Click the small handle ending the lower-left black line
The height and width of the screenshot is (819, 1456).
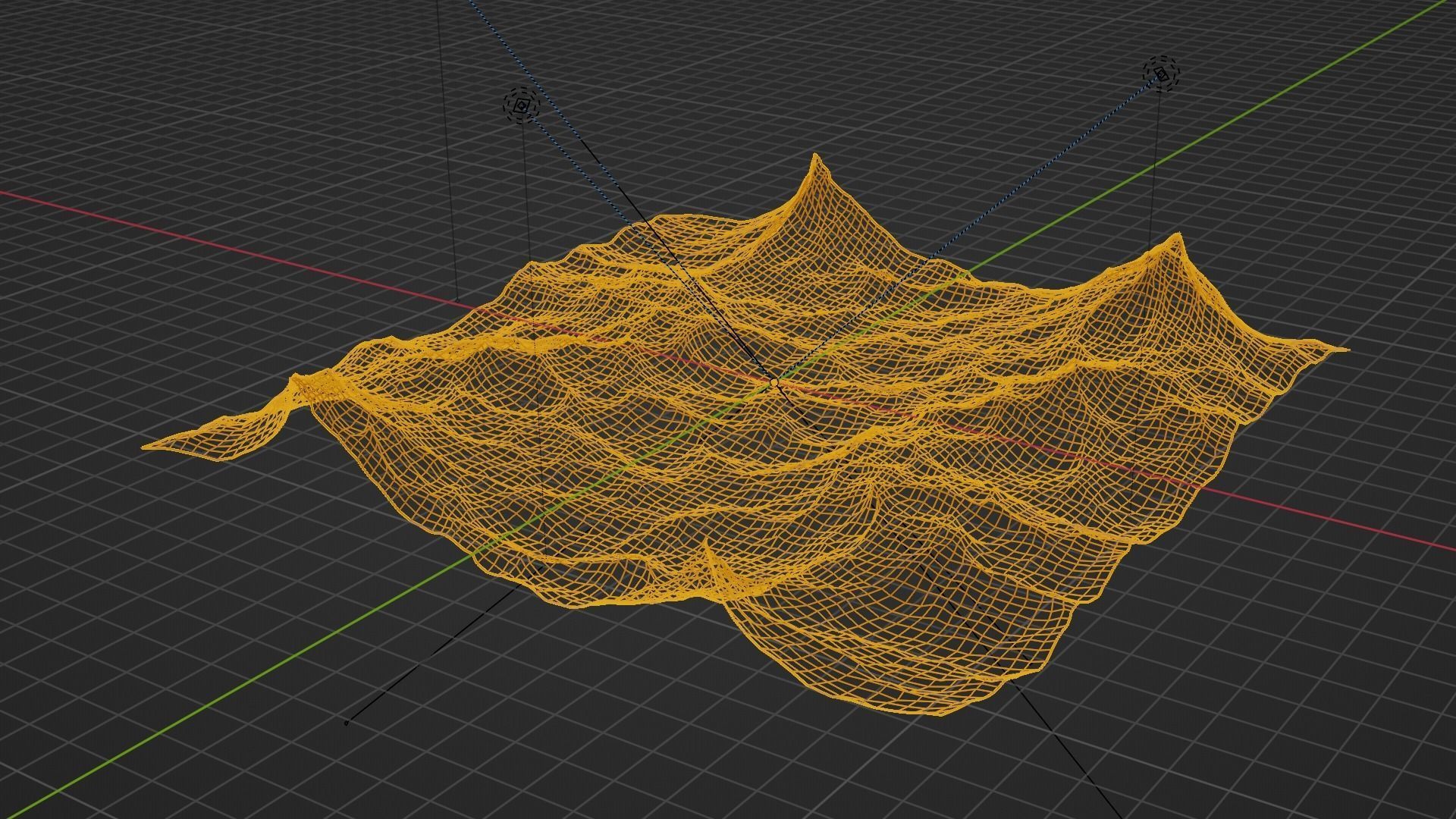[347, 723]
